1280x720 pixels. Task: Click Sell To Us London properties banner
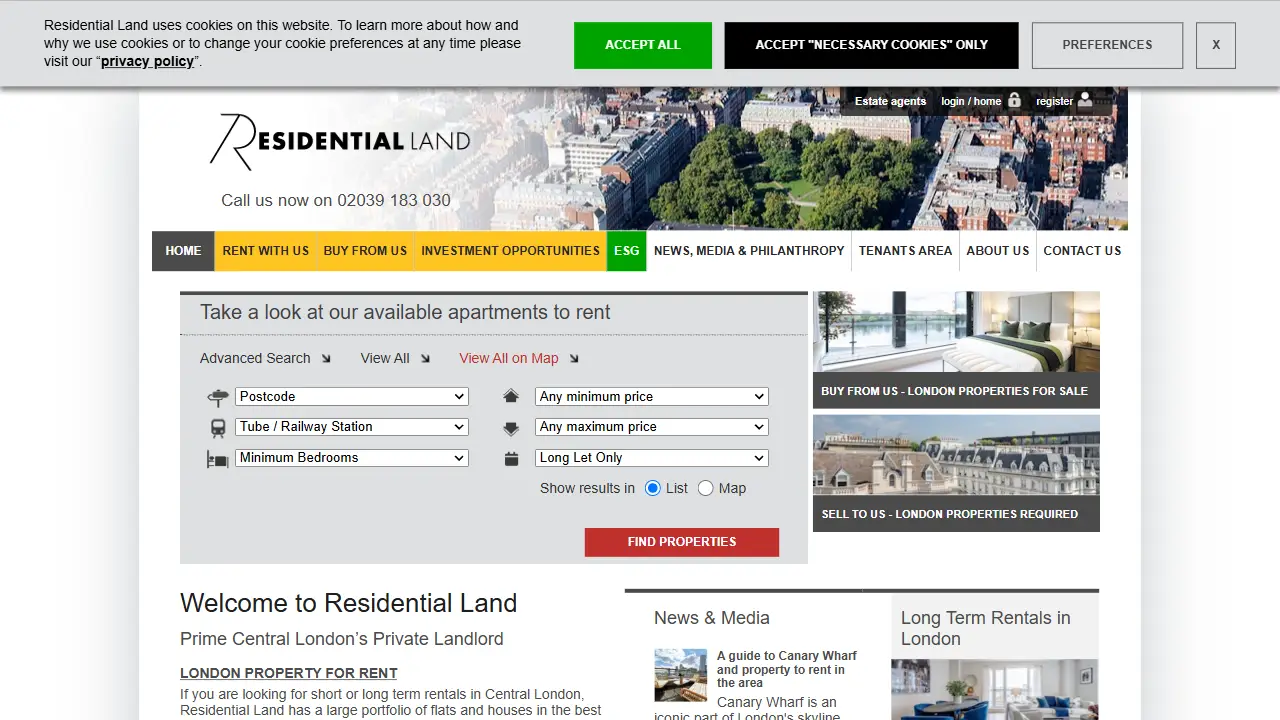tap(956, 473)
